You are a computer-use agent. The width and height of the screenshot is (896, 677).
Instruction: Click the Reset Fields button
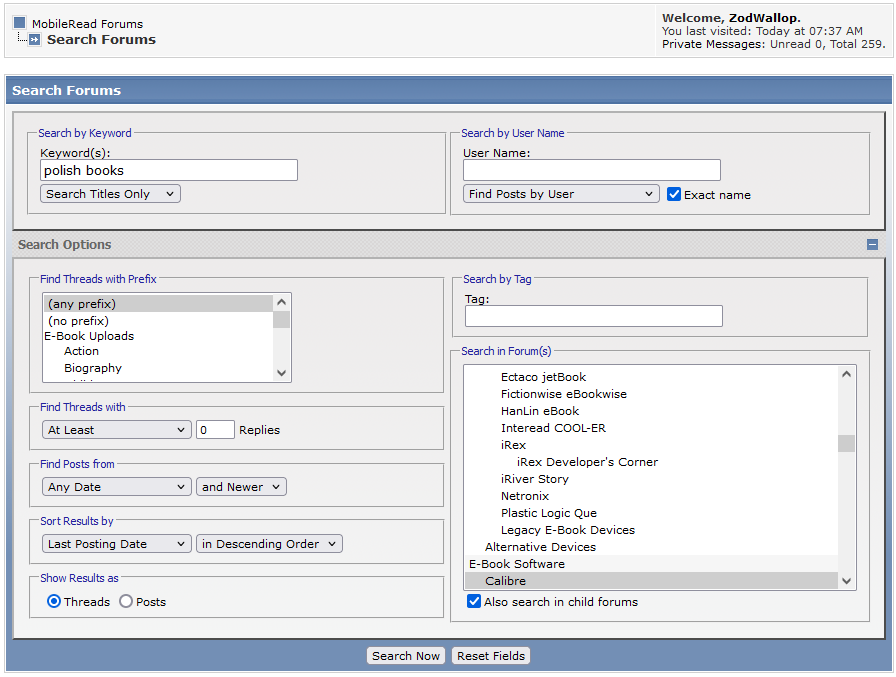tap(490, 656)
